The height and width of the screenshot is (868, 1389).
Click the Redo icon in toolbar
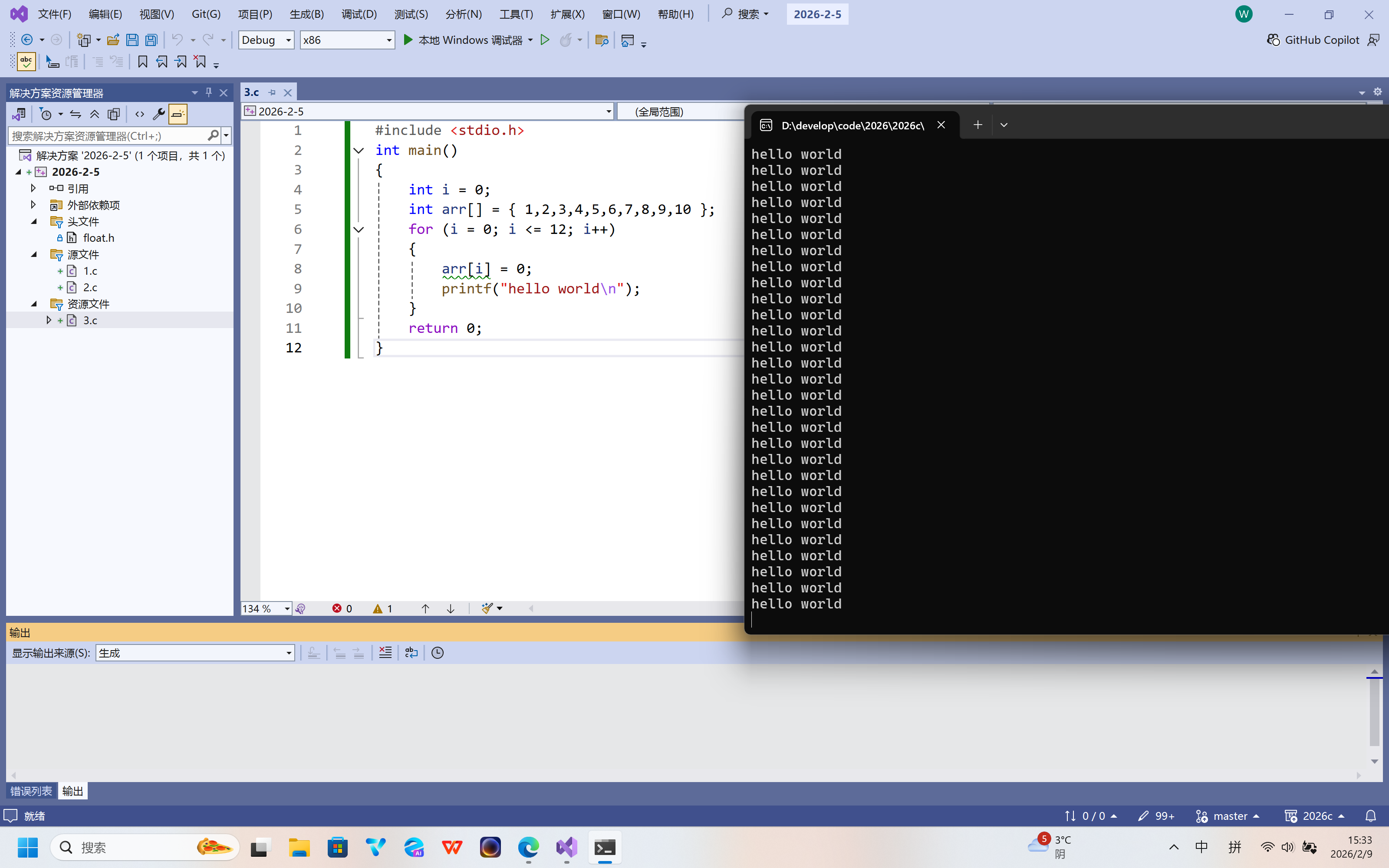208,39
